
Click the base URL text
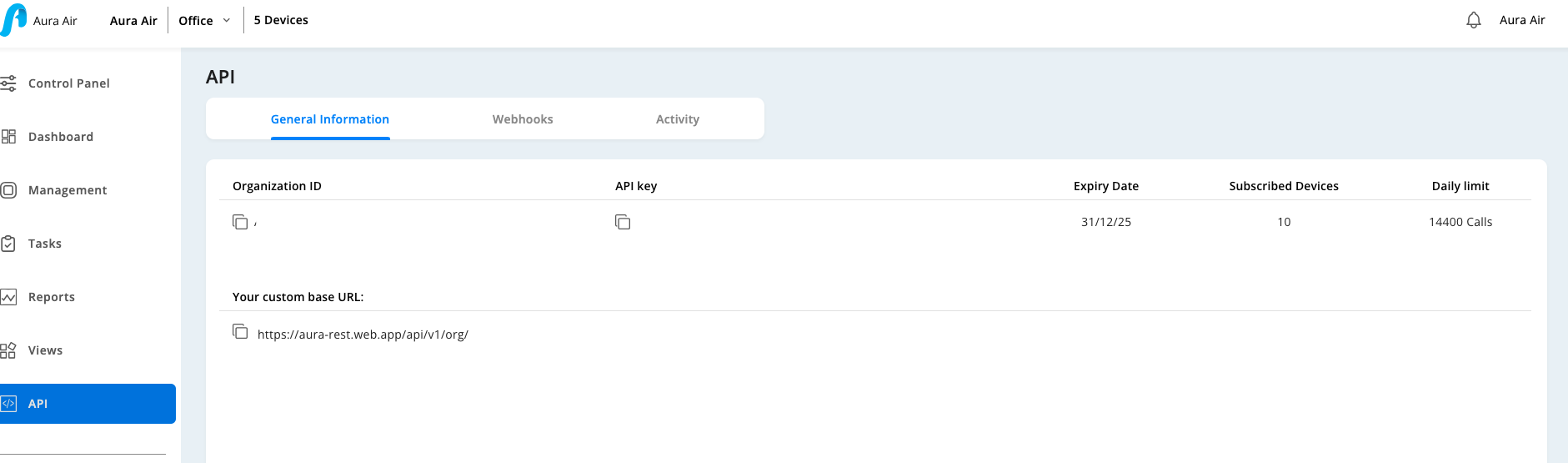(363, 335)
